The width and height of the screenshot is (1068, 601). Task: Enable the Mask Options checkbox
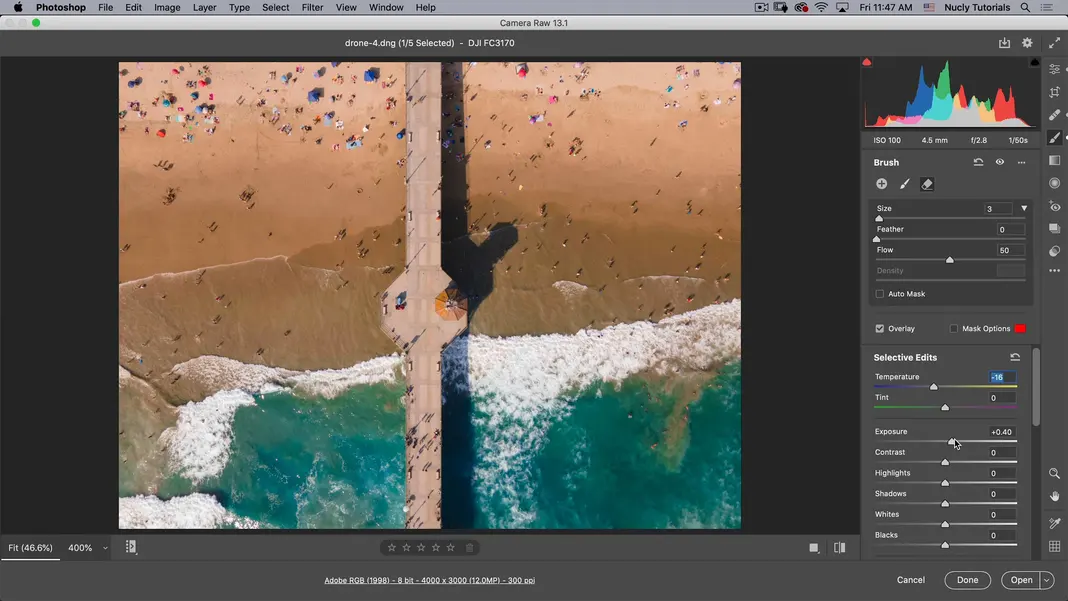click(x=954, y=328)
